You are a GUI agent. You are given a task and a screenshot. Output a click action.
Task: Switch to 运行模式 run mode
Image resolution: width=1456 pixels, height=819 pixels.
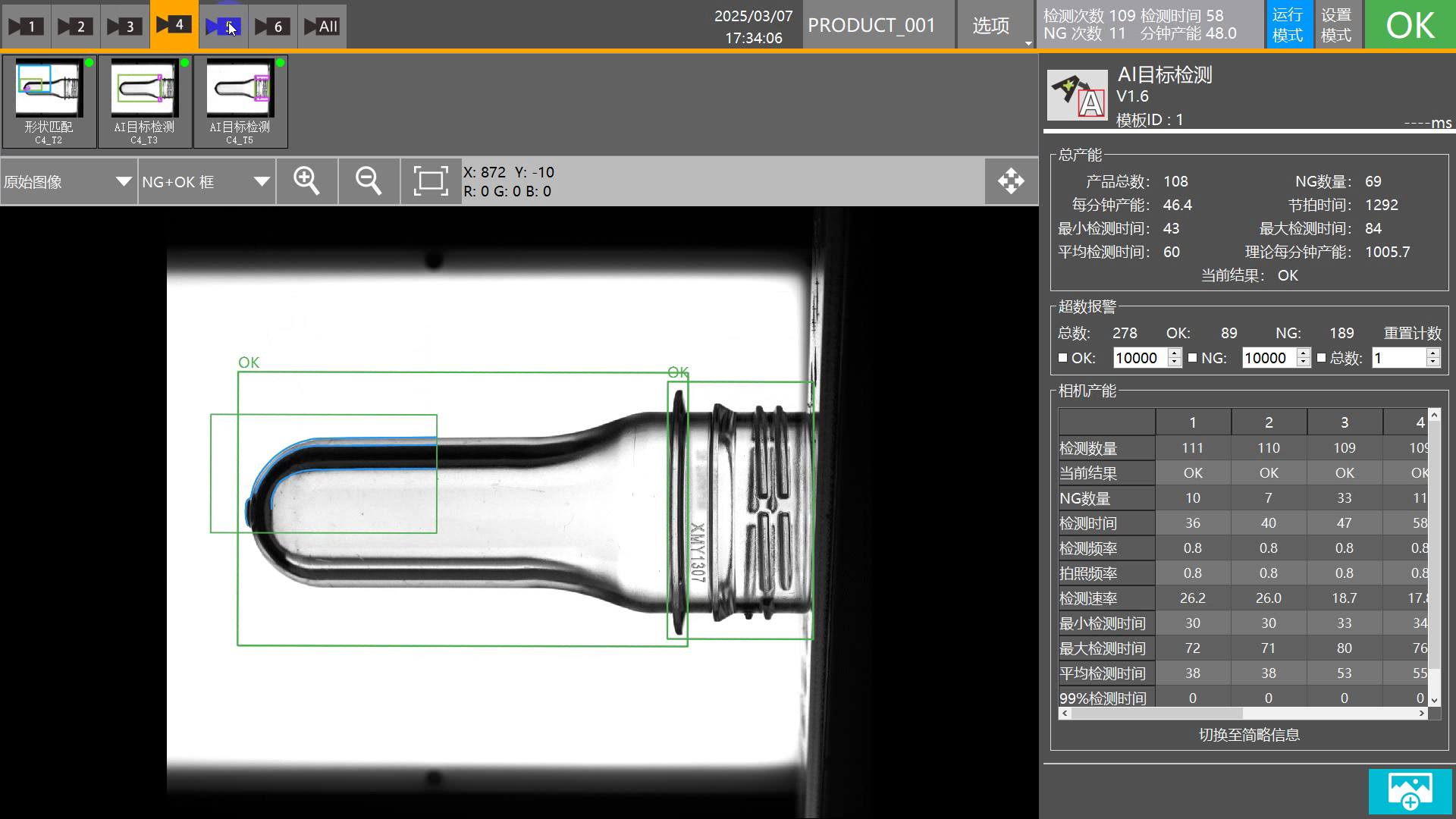pos(1288,25)
